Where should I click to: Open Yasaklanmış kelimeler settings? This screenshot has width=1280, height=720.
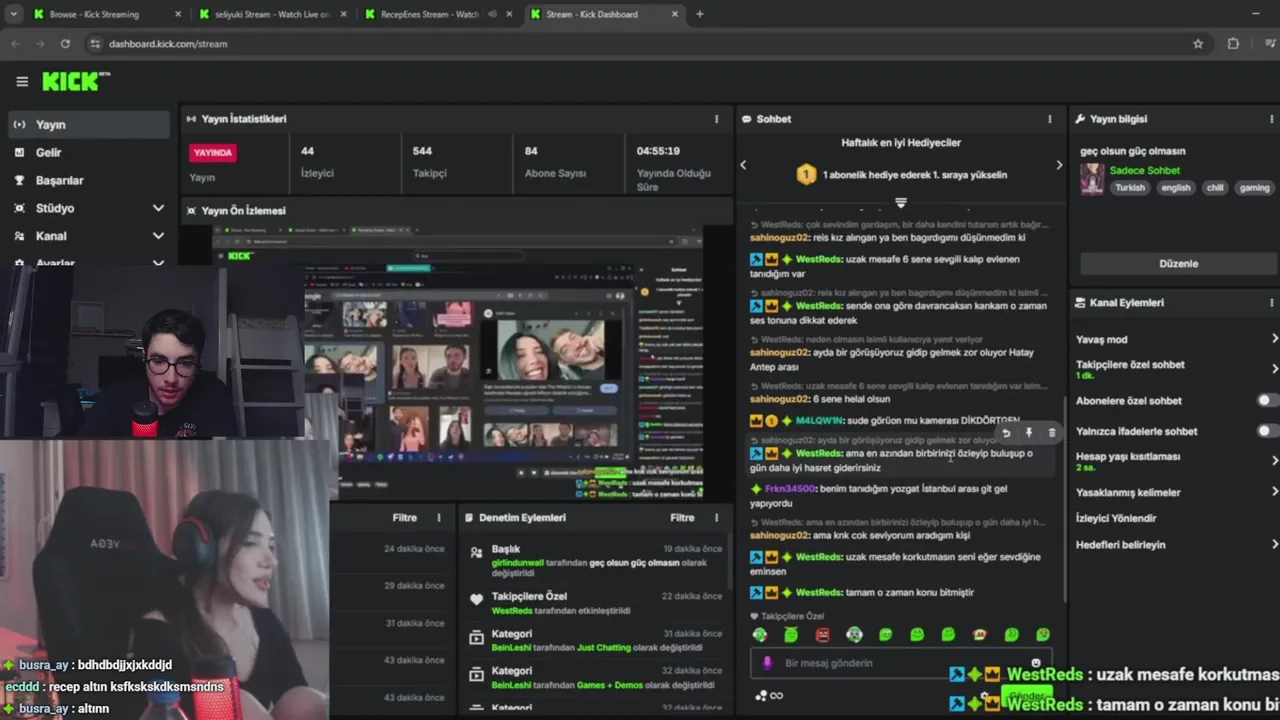coord(1177,492)
